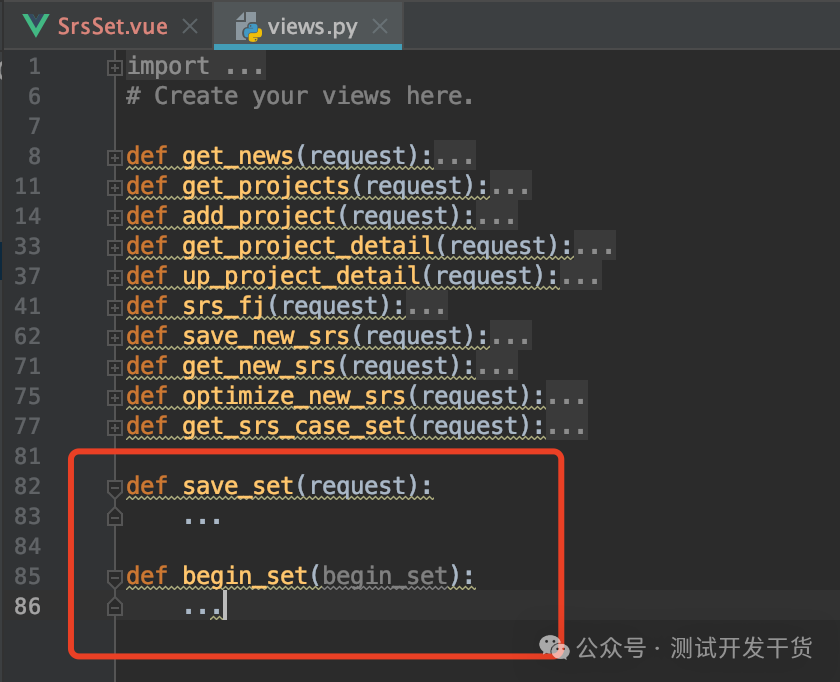The width and height of the screenshot is (840, 682).
Task: Click the get_news function name
Action: coord(238,156)
